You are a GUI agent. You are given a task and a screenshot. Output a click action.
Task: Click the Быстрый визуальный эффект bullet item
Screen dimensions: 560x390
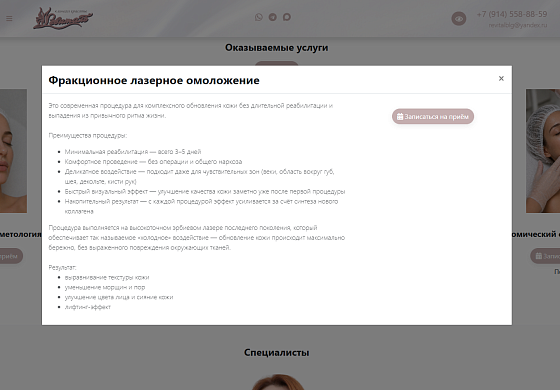205,191
